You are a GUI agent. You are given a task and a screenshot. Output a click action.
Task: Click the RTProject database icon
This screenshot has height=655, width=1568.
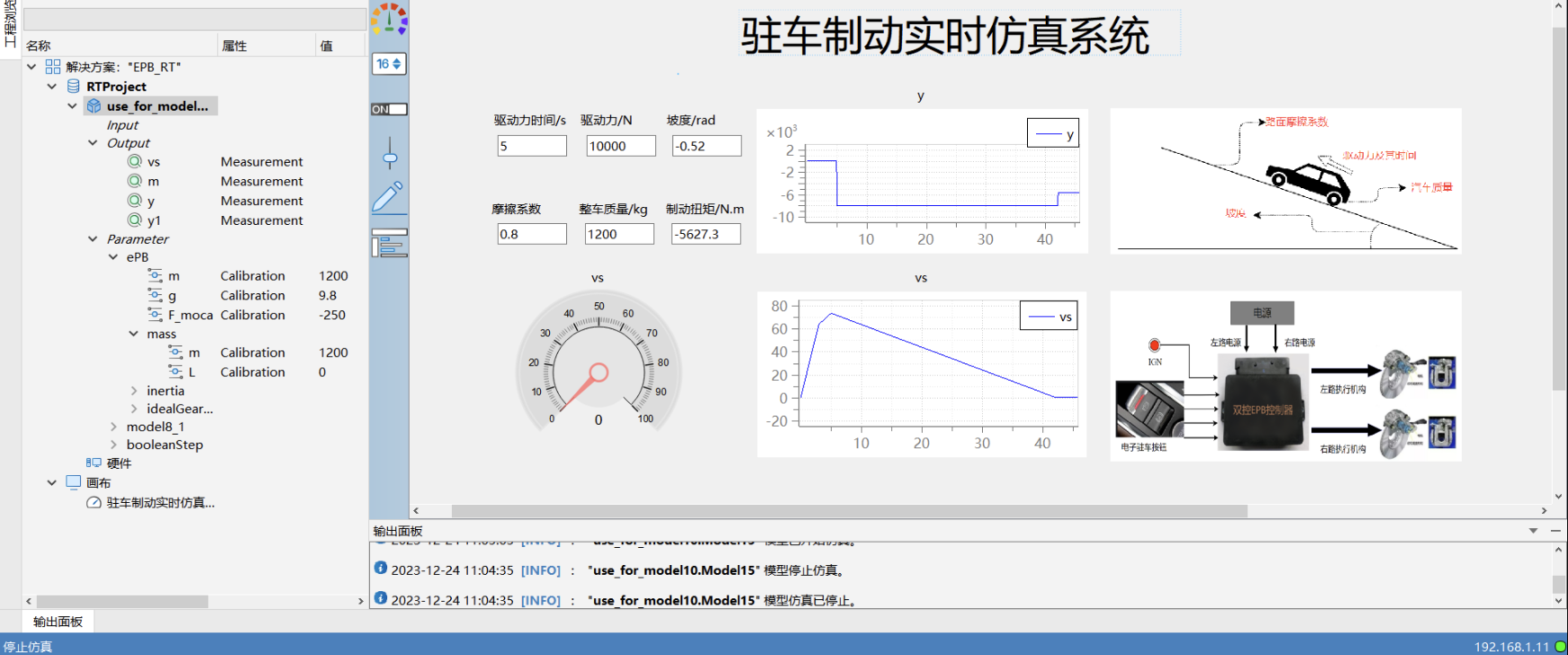[74, 86]
